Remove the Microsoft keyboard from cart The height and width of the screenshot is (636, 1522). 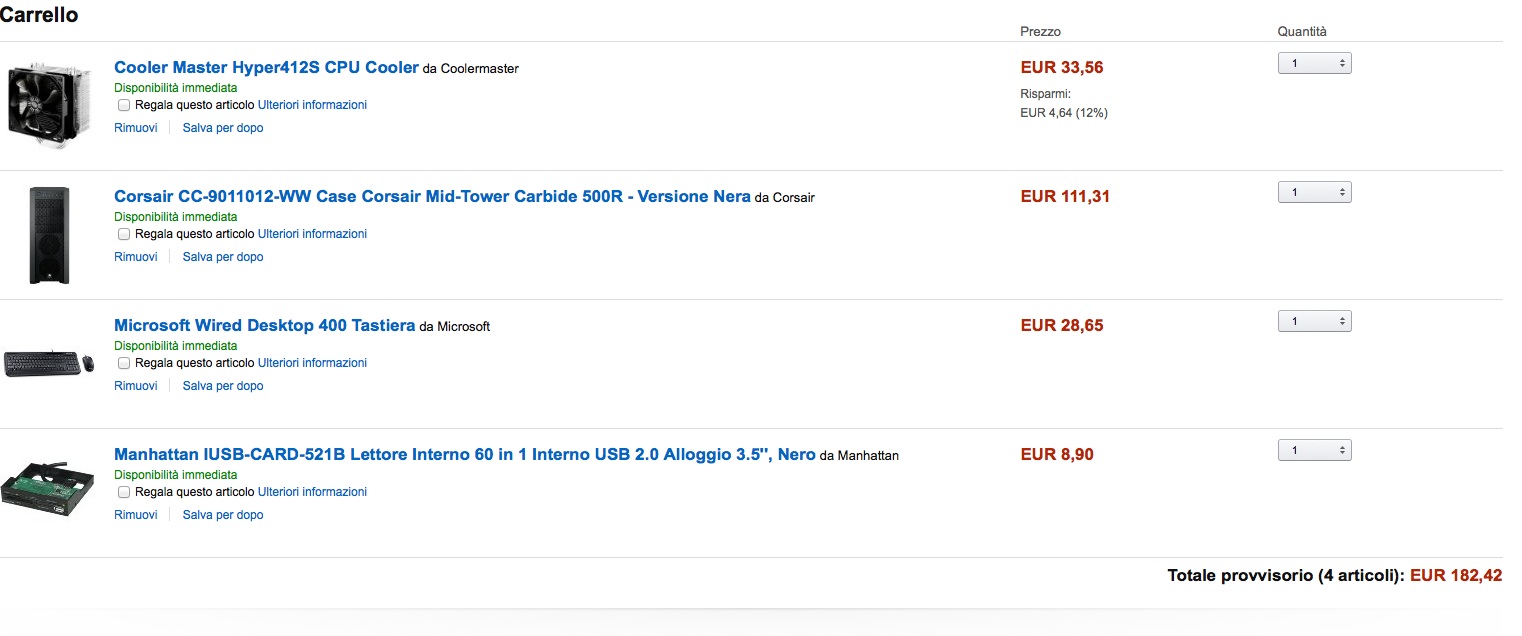point(136,386)
